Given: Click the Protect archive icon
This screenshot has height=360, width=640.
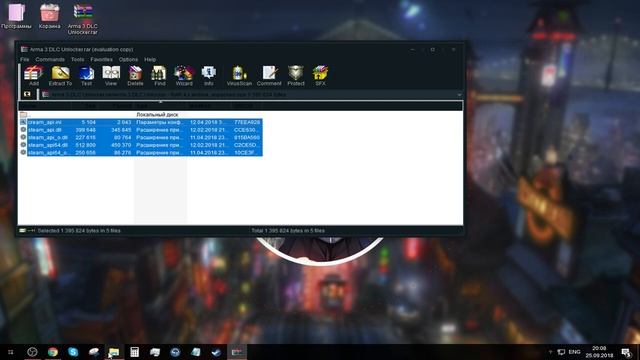Looking at the screenshot, I should click(296, 76).
